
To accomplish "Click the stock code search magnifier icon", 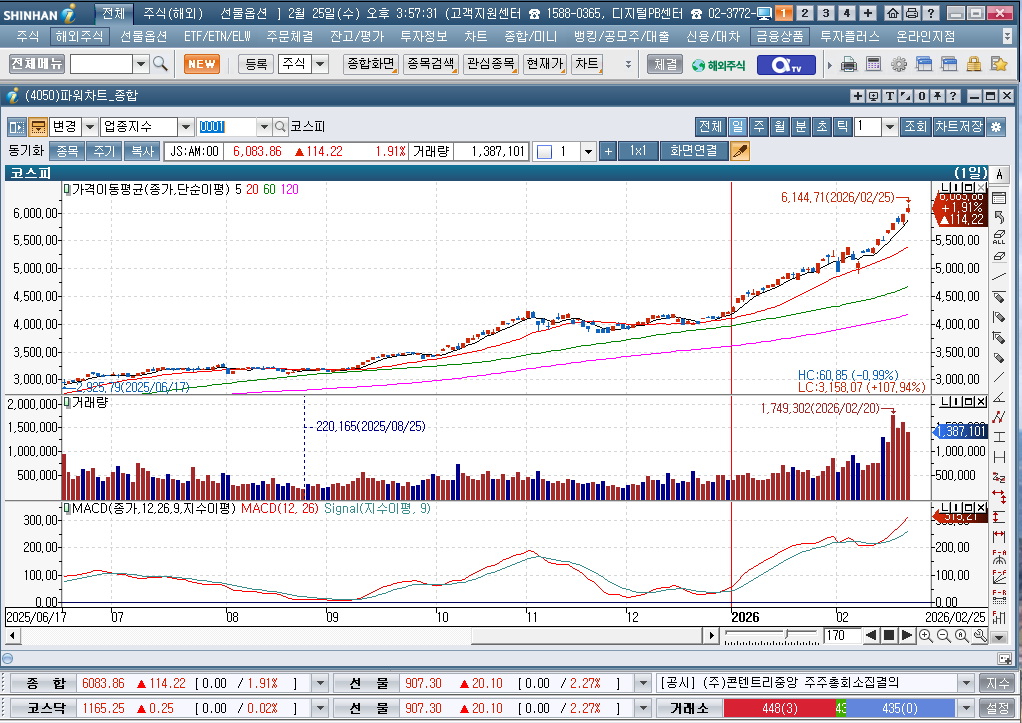I will click(280, 126).
